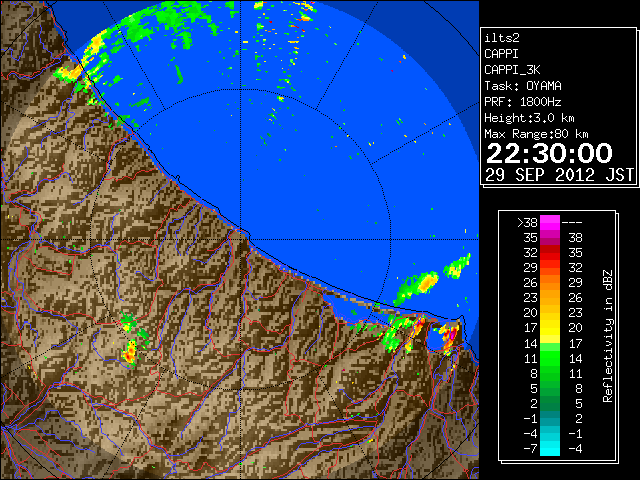This screenshot has width=640, height=480.
Task: Click the offshore orange echo cell in southeast sea
Action: click(x=426, y=282)
